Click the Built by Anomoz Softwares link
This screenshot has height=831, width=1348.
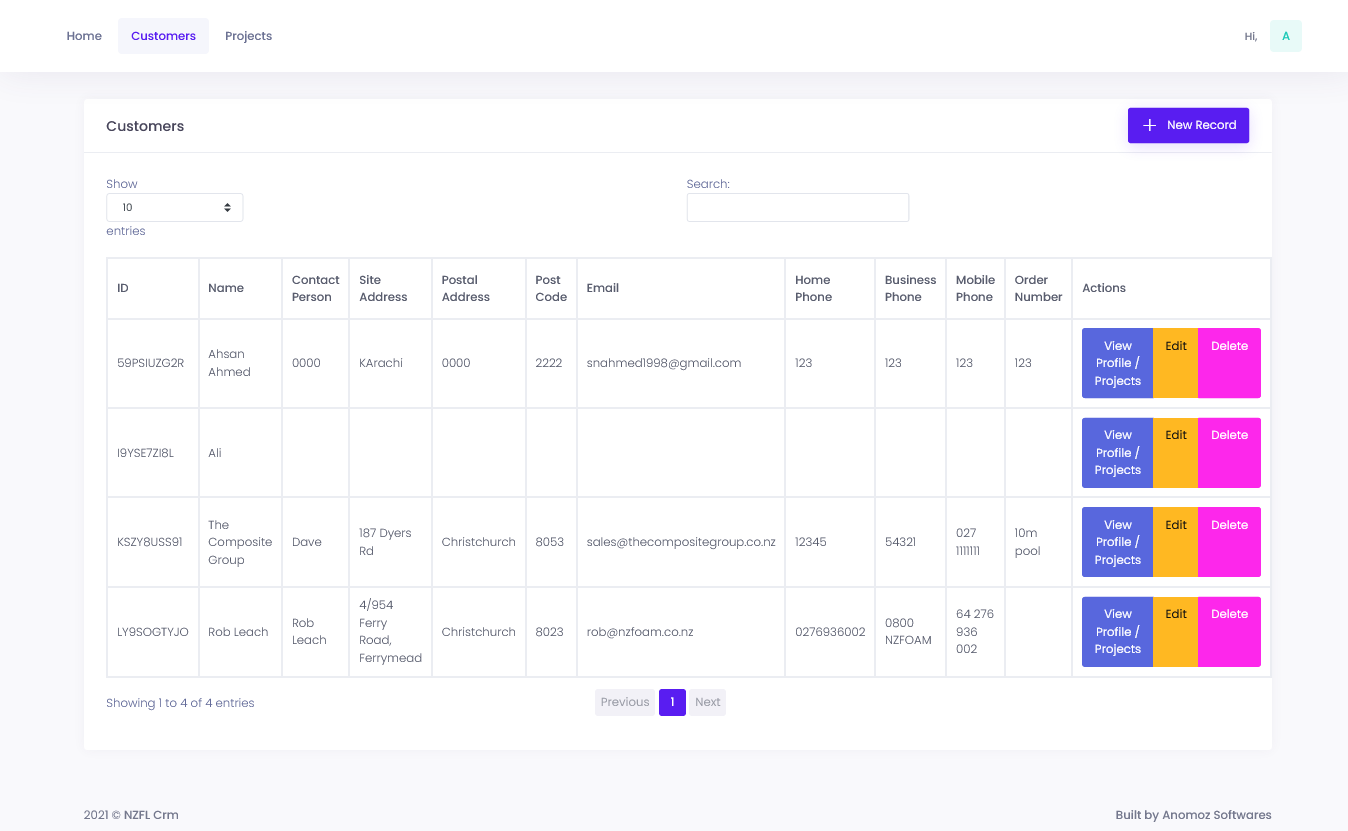point(1192,814)
